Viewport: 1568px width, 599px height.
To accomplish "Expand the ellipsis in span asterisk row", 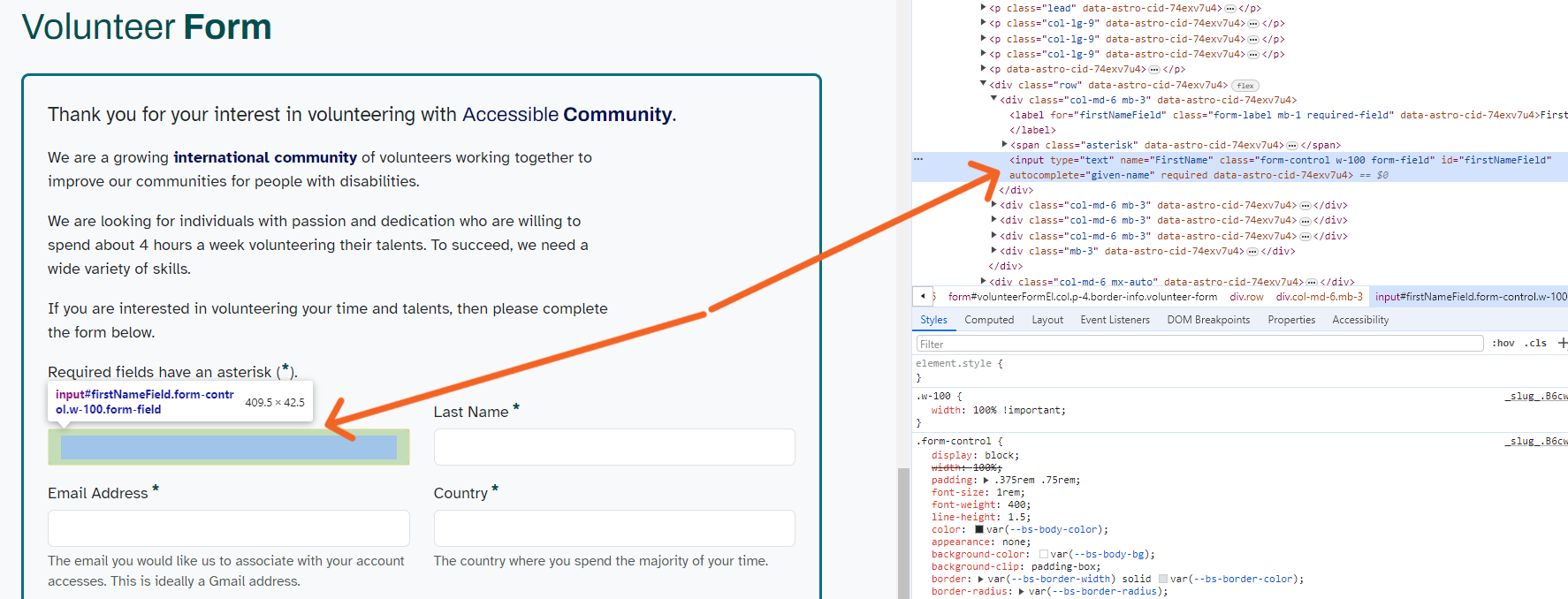I will (x=1291, y=145).
